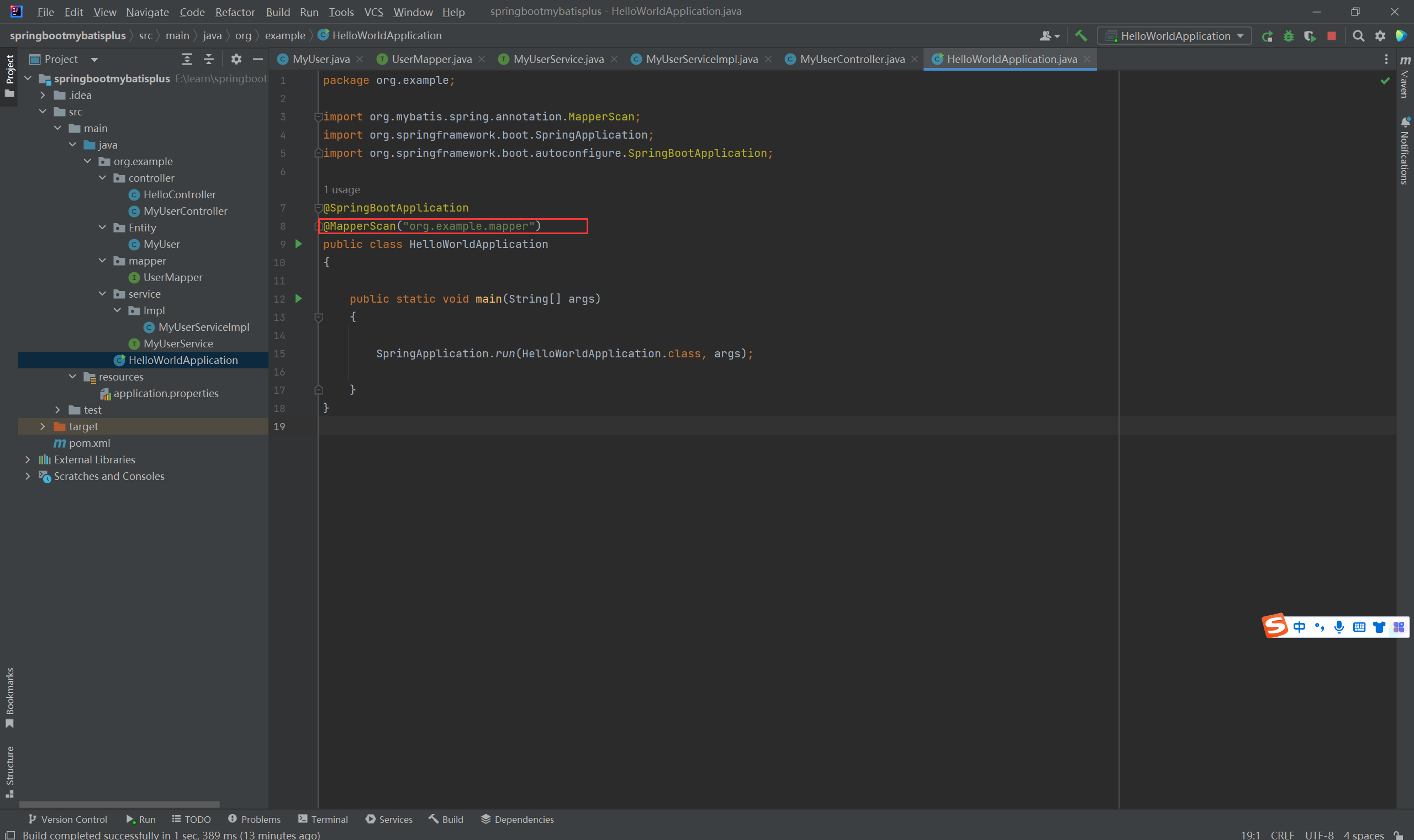Click the Build project hammer icon

(x=1080, y=36)
